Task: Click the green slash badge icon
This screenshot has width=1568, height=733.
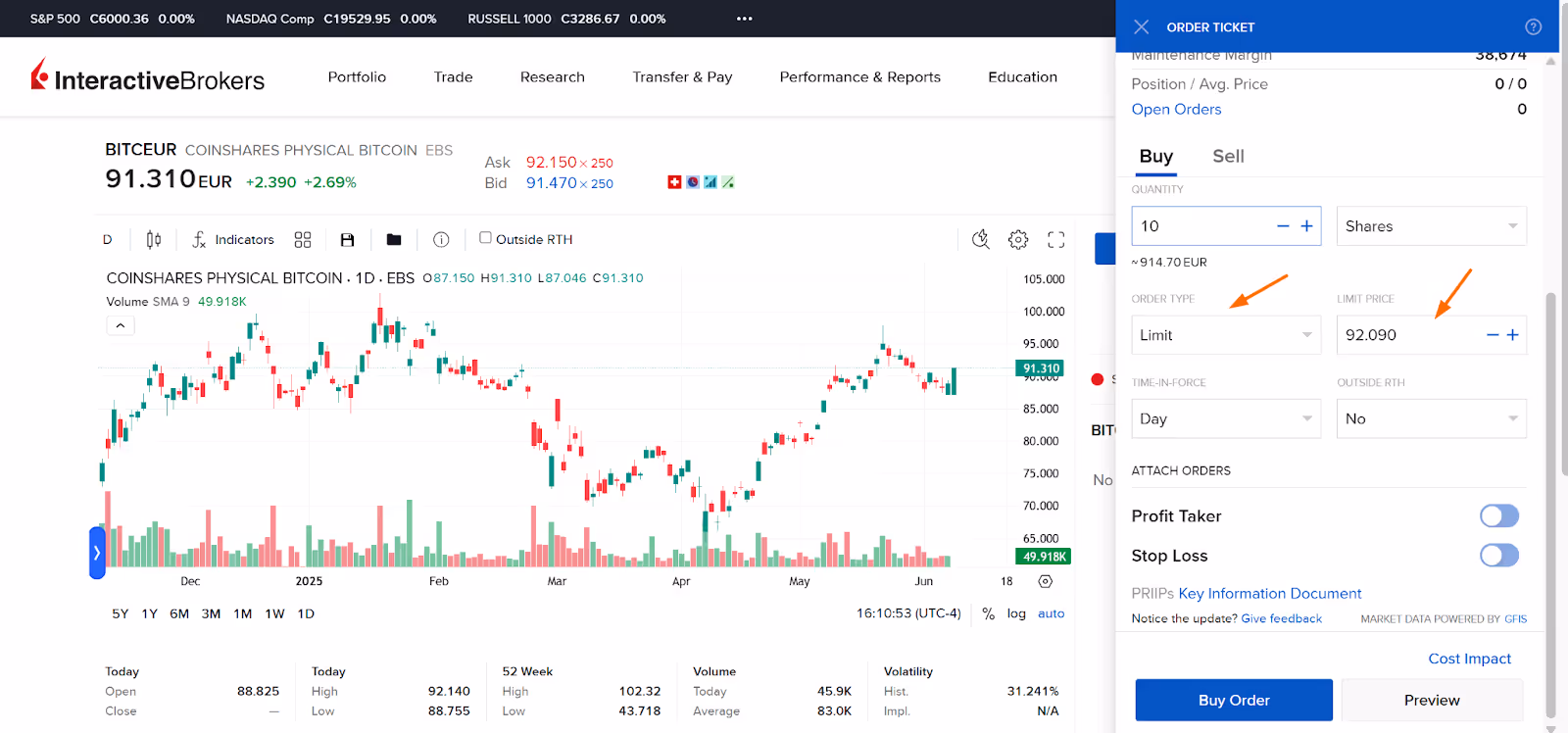Action: [x=728, y=182]
